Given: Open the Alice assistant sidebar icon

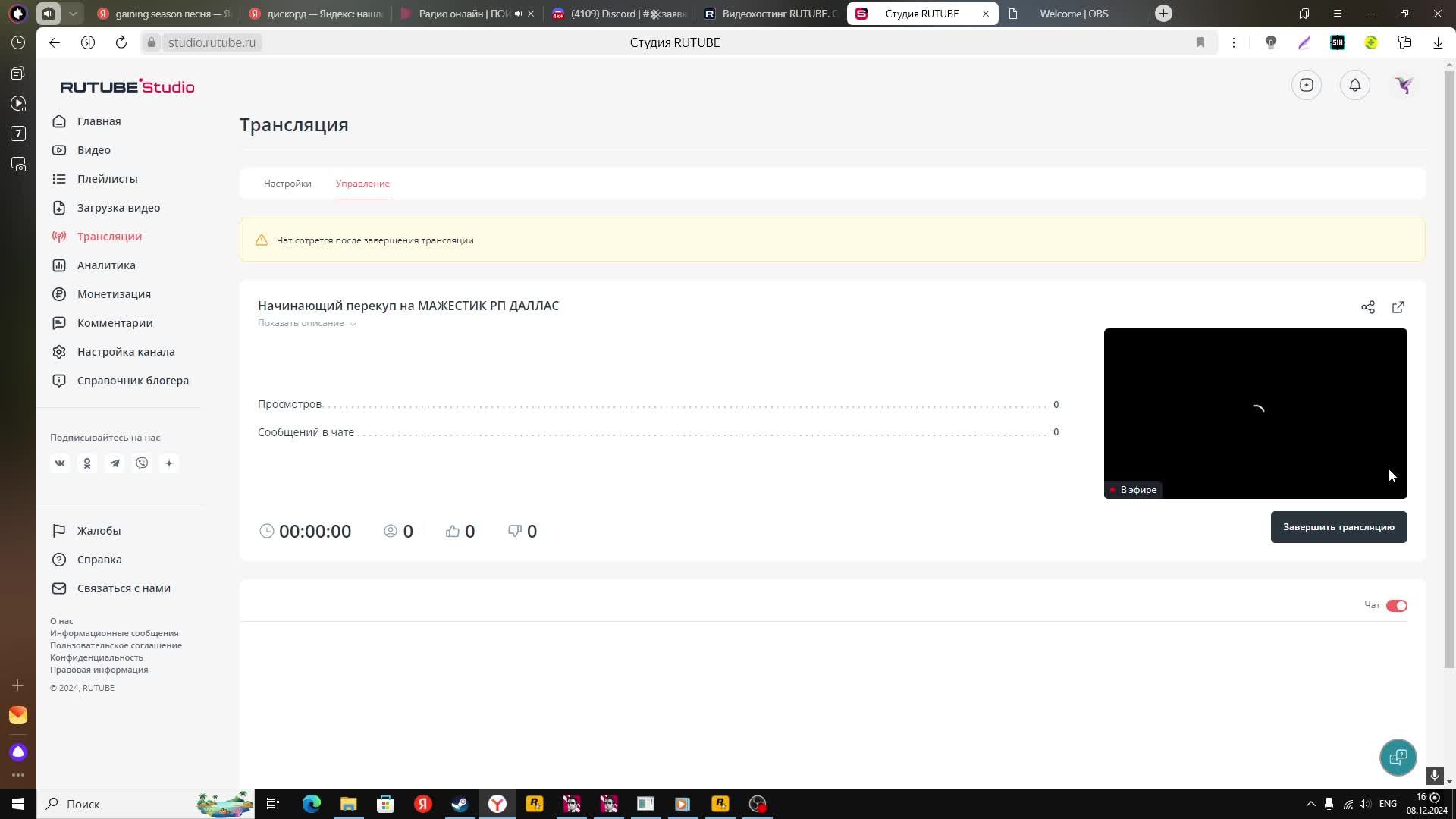Looking at the screenshot, I should pyautogui.click(x=18, y=752).
